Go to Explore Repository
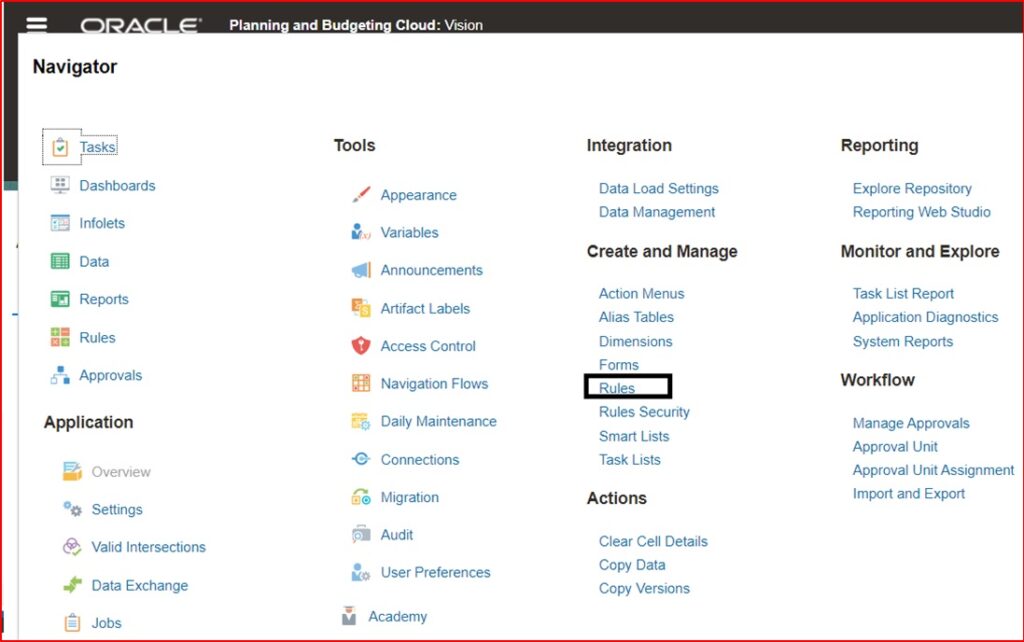 (912, 188)
